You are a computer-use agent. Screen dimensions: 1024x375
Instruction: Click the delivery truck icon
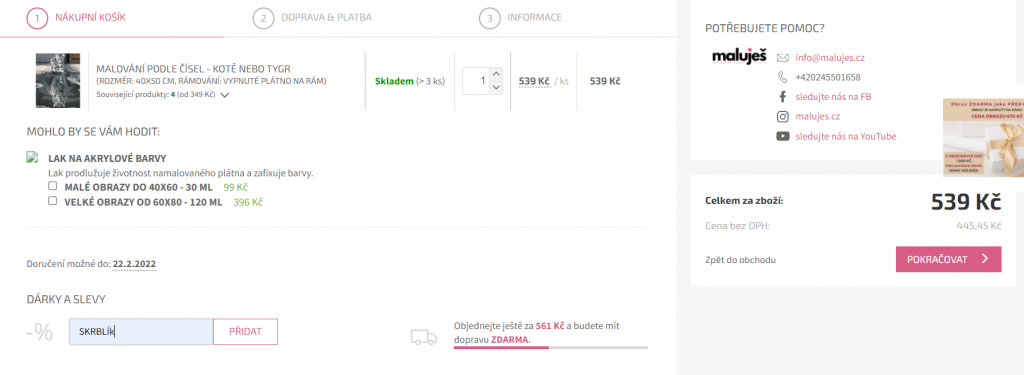click(423, 337)
